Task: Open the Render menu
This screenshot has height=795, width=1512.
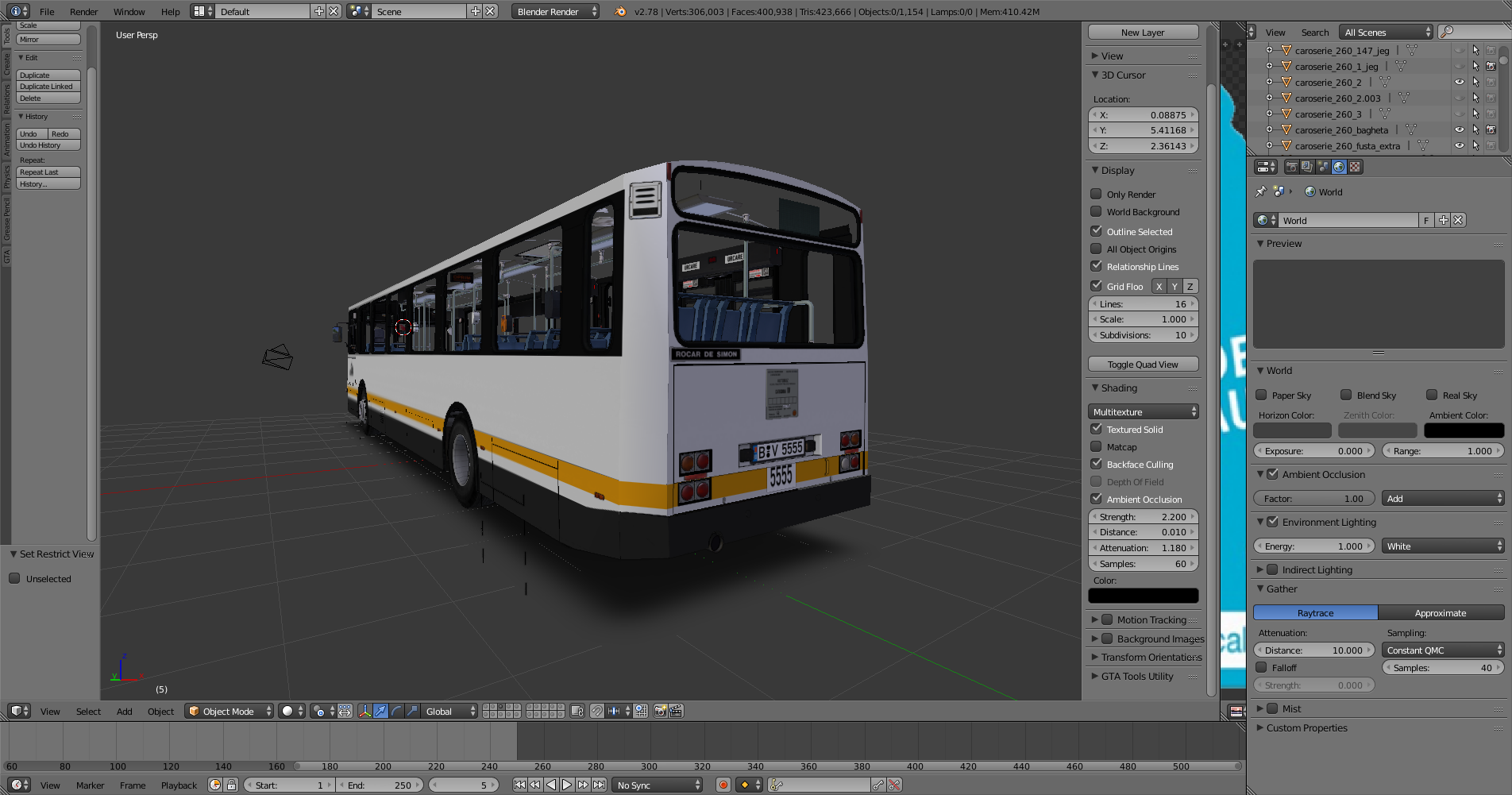Action: point(83,11)
